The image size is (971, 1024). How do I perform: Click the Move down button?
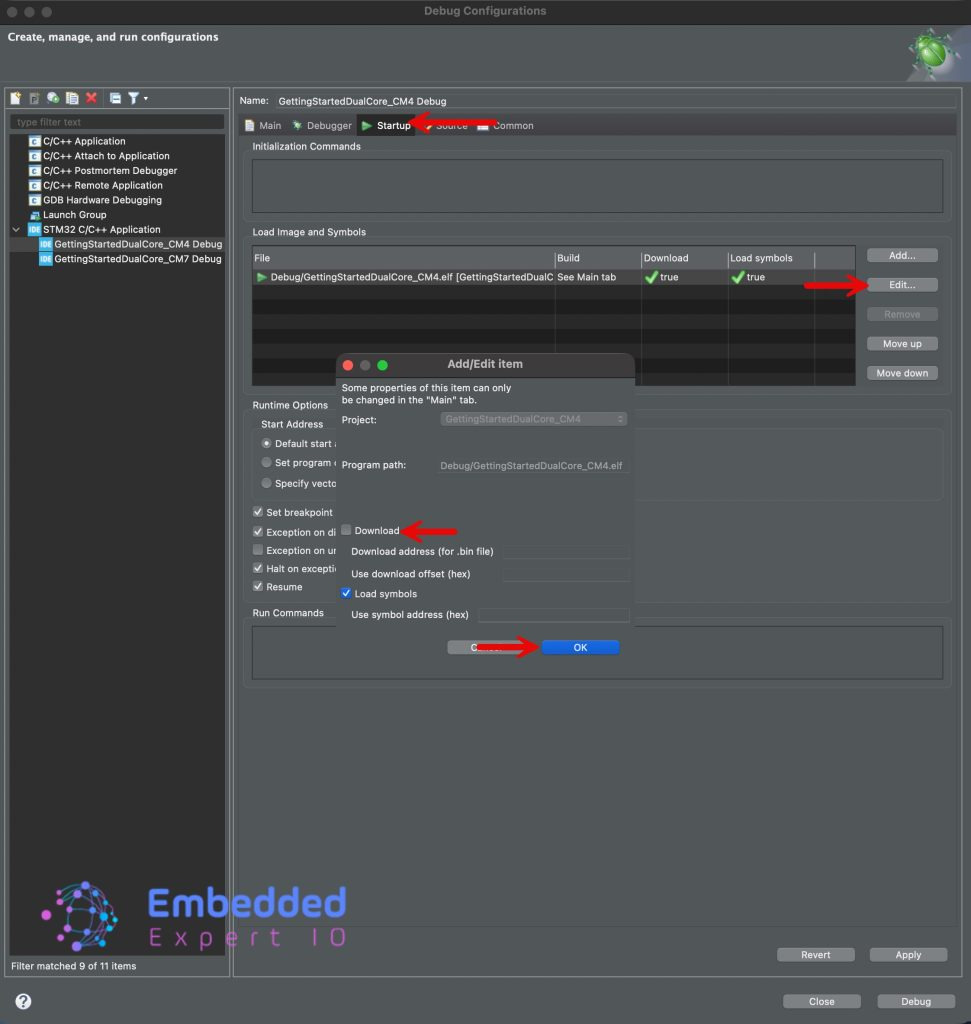902,373
